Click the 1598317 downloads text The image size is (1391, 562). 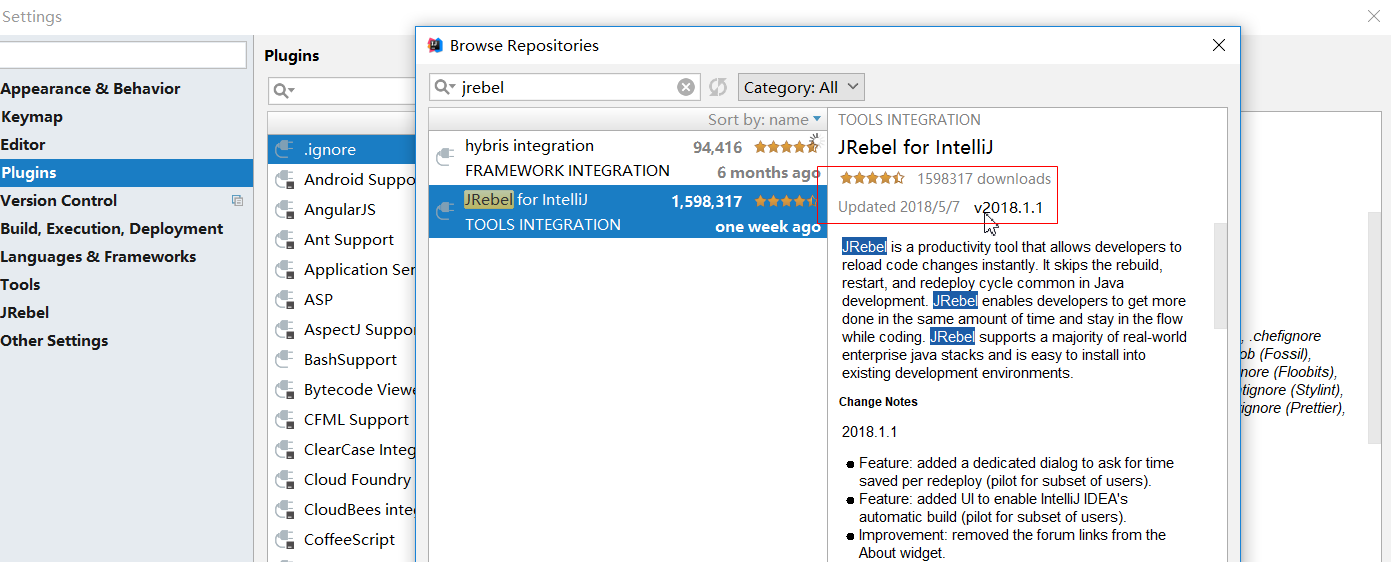(x=984, y=179)
